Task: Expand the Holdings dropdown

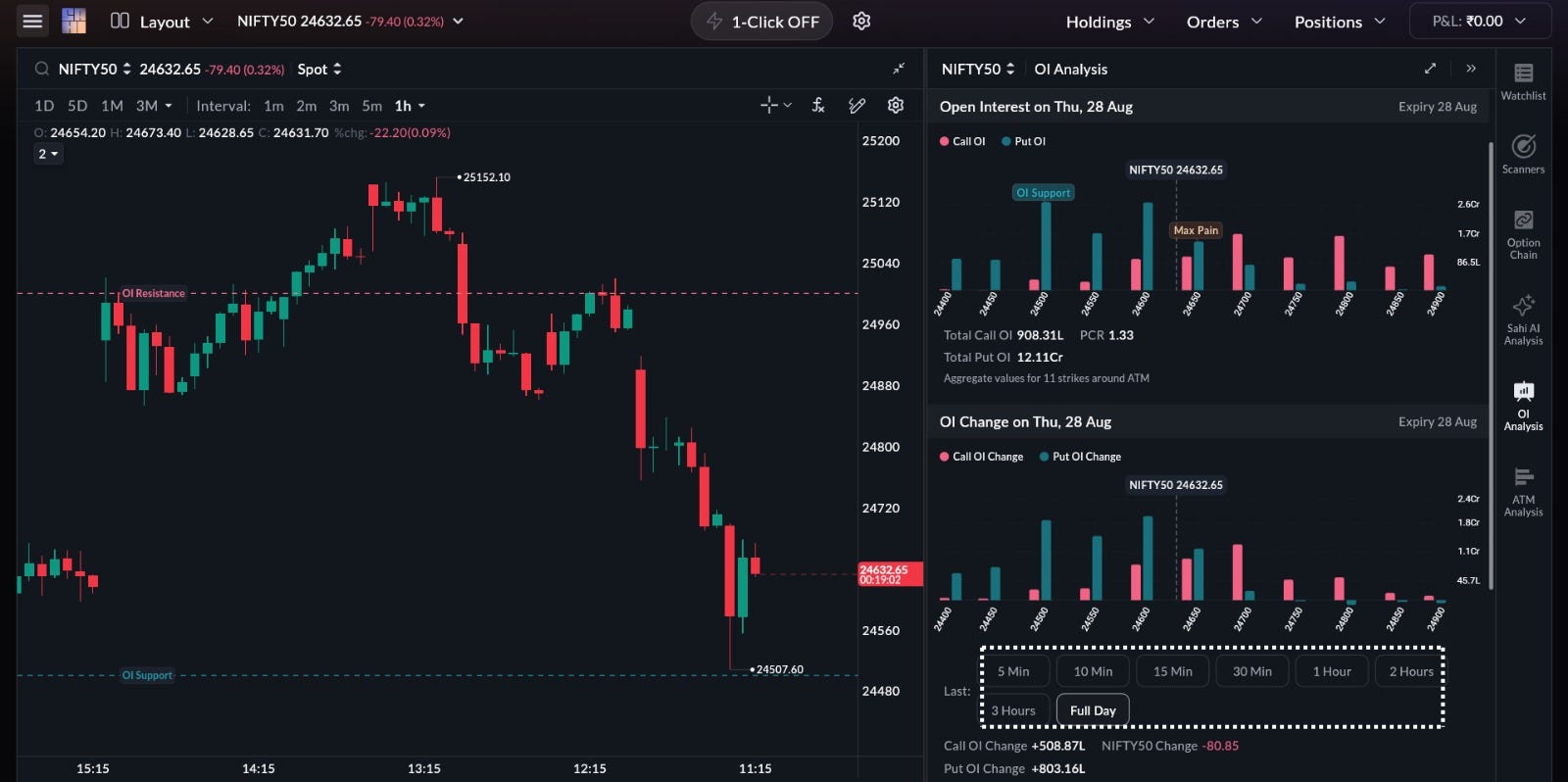Action: point(1110,22)
